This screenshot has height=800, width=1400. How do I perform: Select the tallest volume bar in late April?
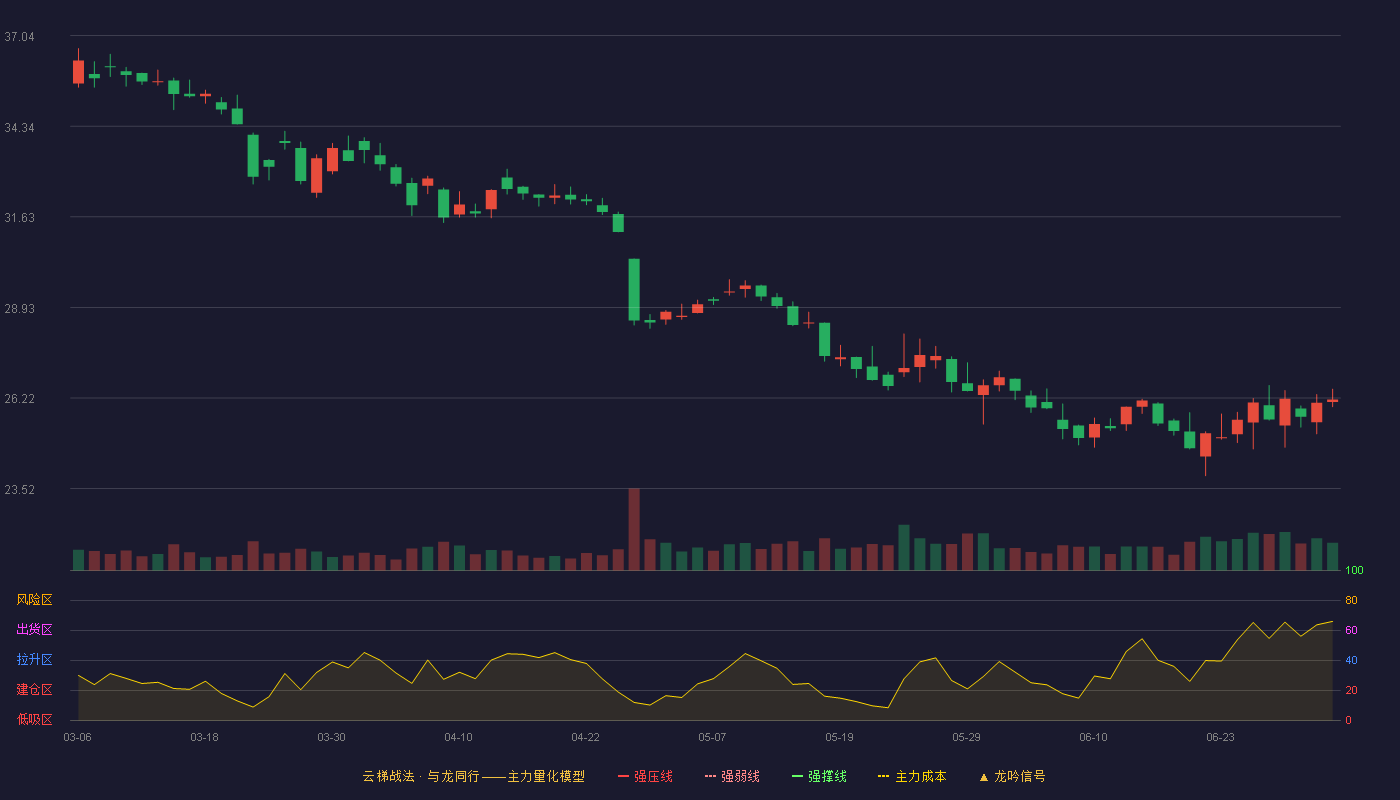click(634, 529)
